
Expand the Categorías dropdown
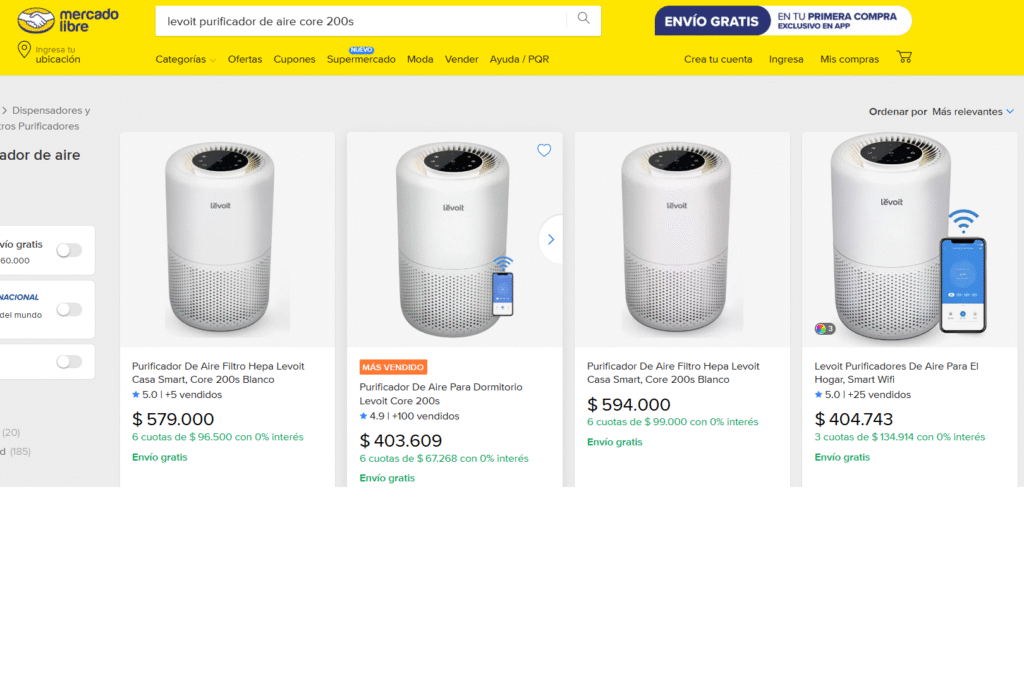185,59
